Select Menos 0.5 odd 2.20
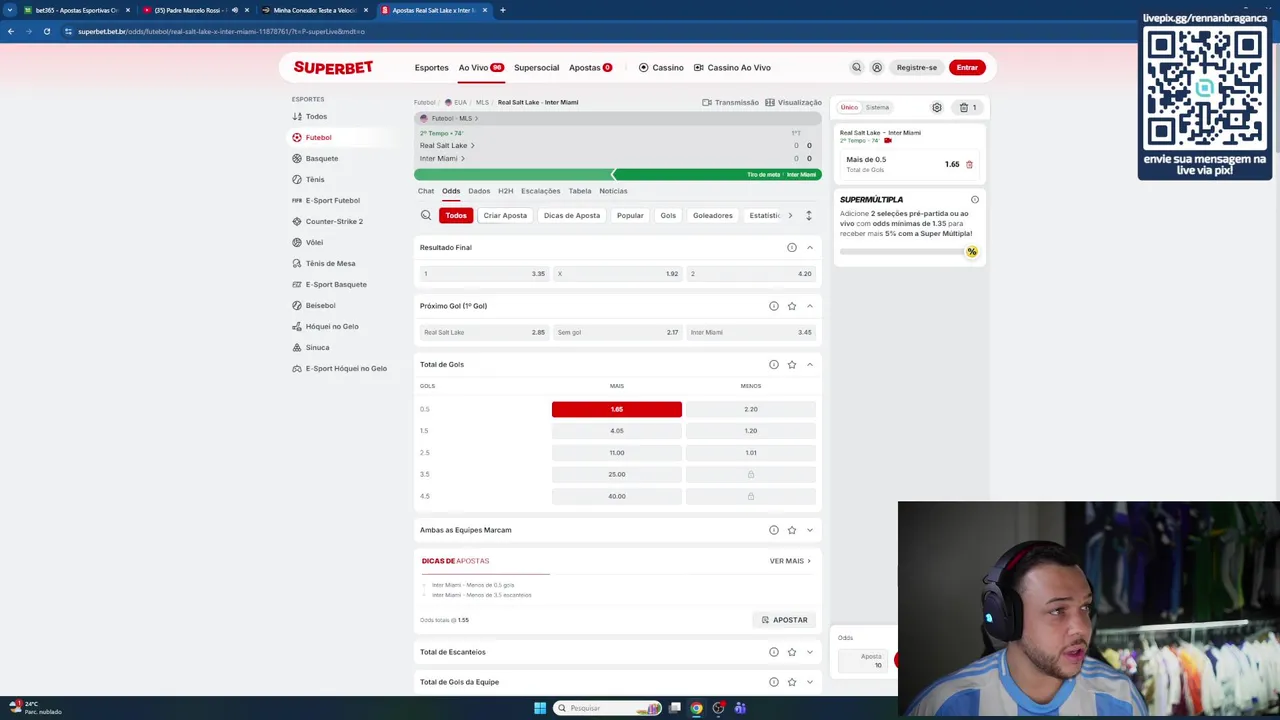 [x=751, y=409]
